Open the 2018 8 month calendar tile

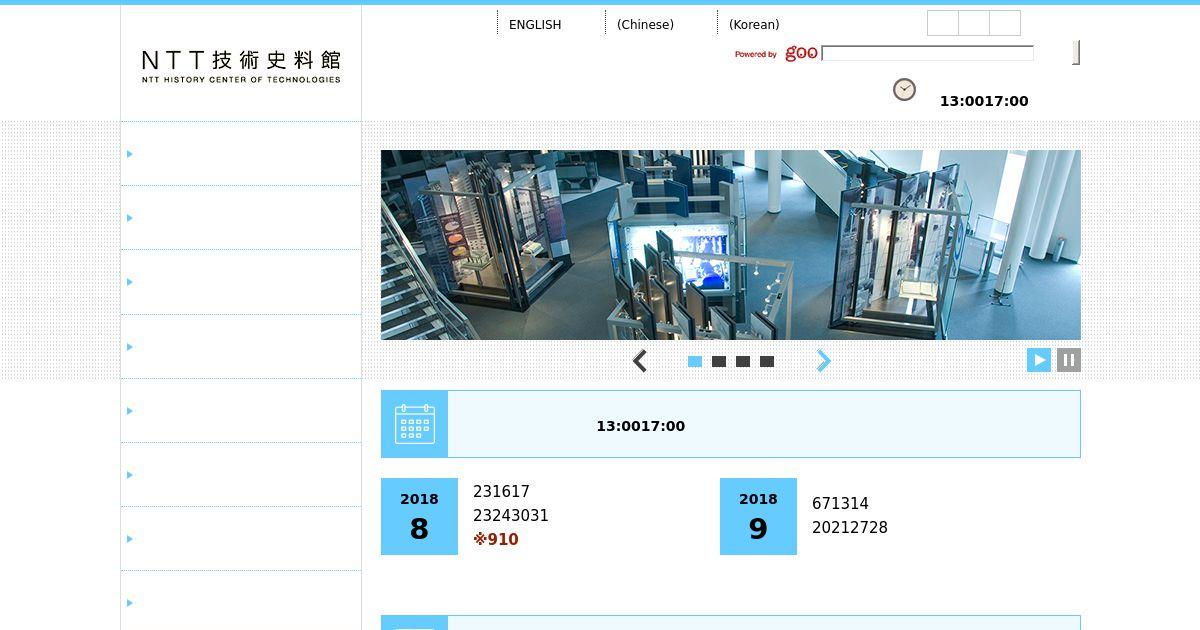[x=419, y=516]
